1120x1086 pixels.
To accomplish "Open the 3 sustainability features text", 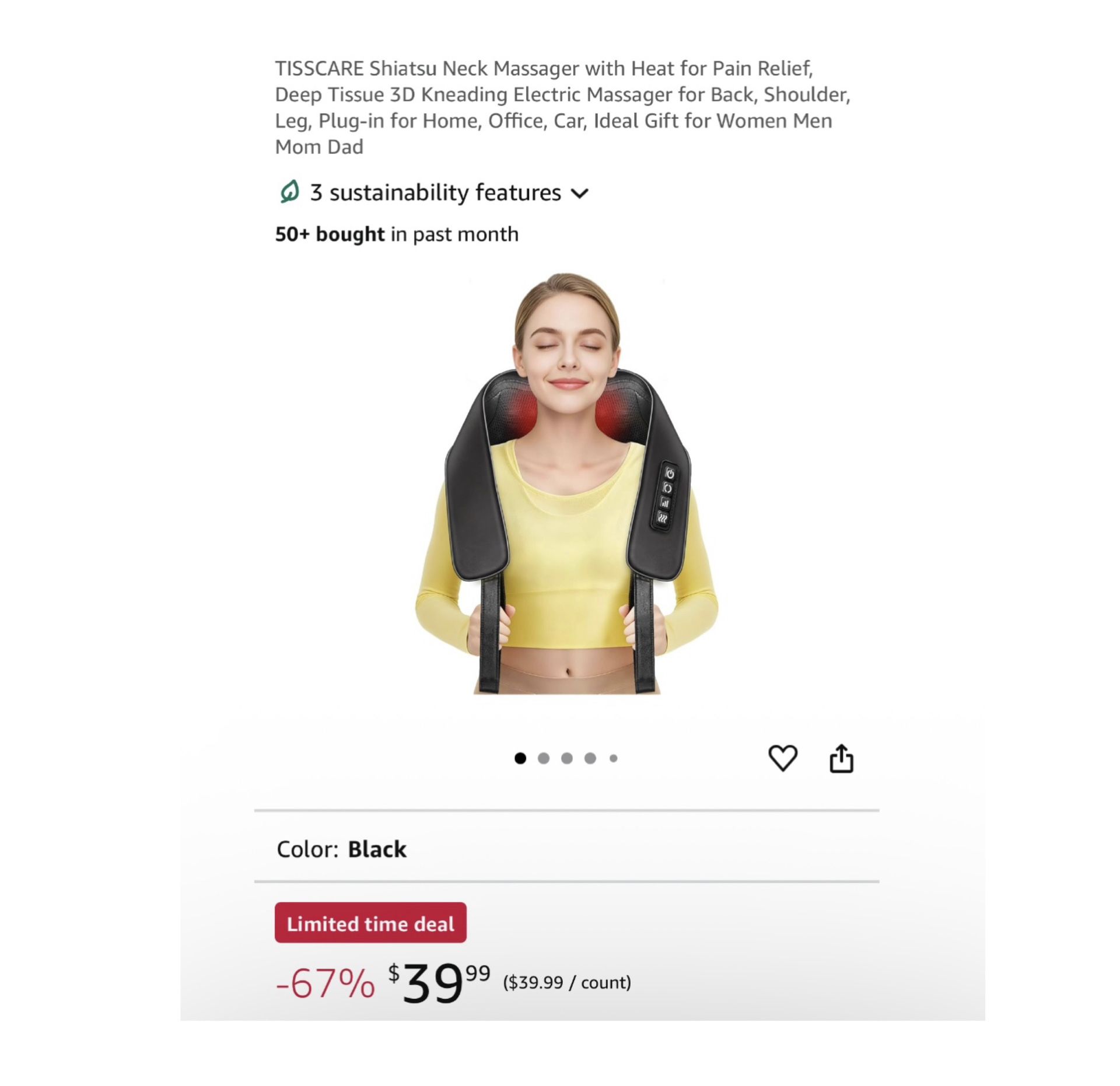I will (435, 192).
